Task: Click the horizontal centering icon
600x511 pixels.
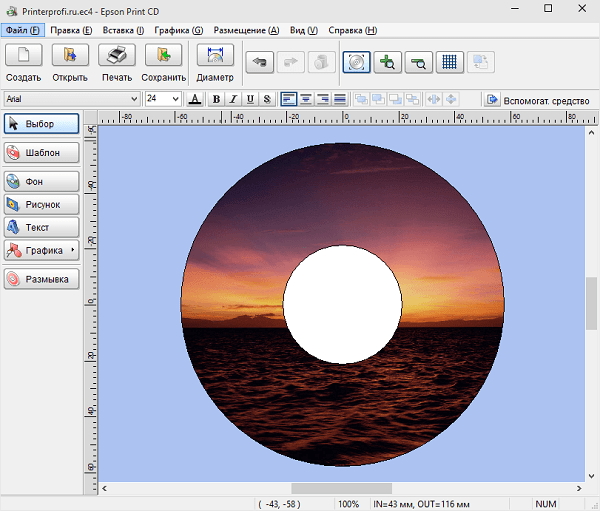Action: (434, 99)
